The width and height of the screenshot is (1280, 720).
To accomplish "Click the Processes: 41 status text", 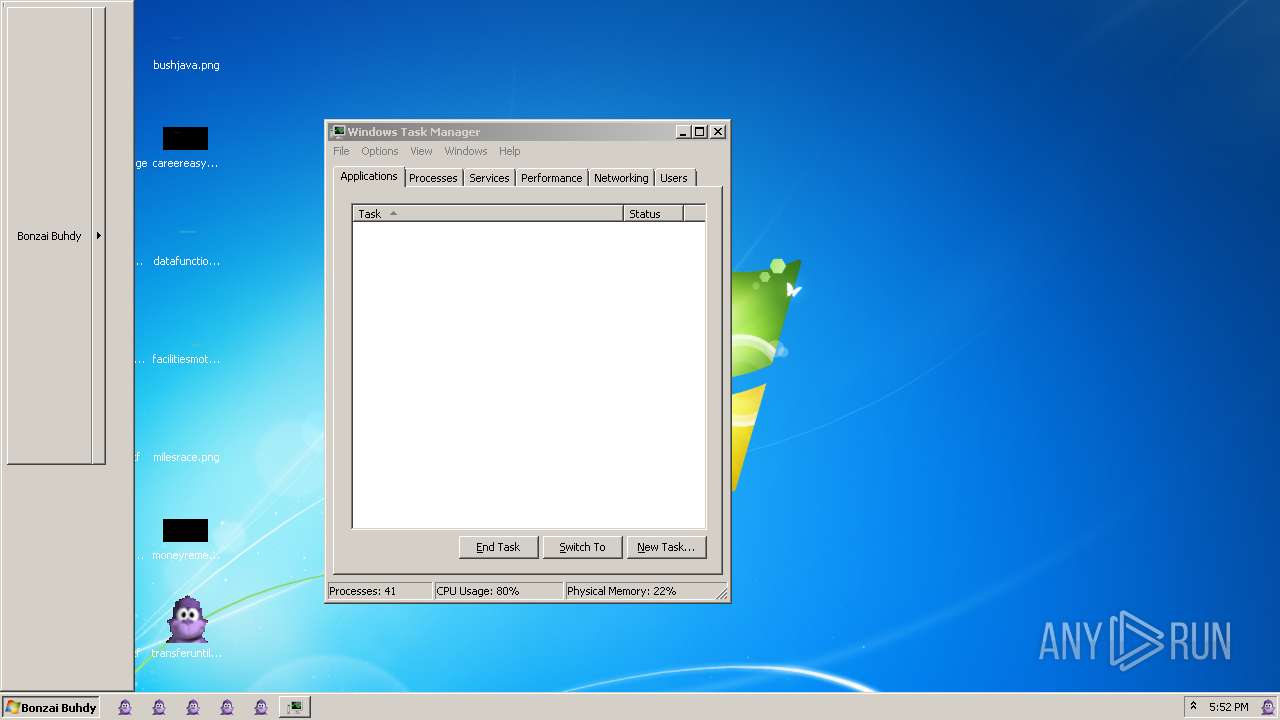I will click(x=363, y=591).
